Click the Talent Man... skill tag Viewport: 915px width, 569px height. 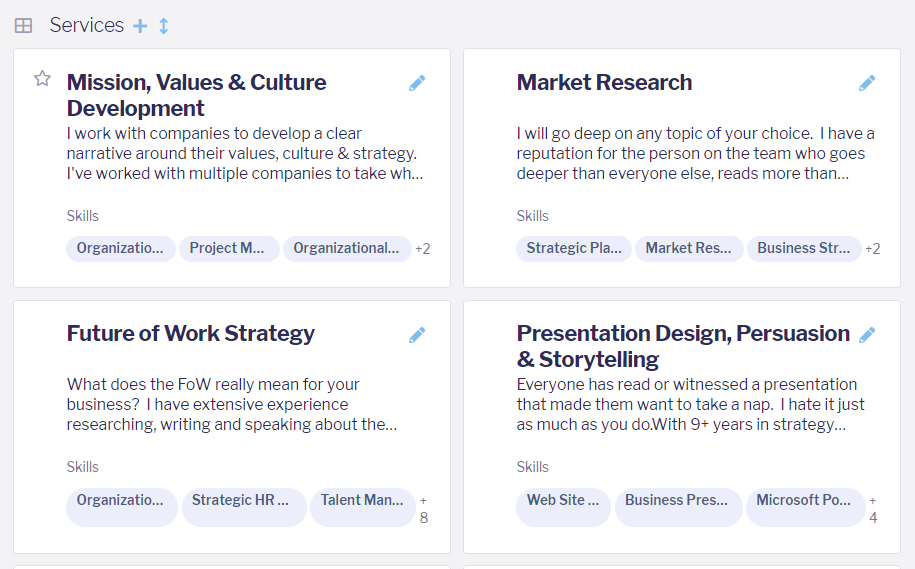[362, 500]
